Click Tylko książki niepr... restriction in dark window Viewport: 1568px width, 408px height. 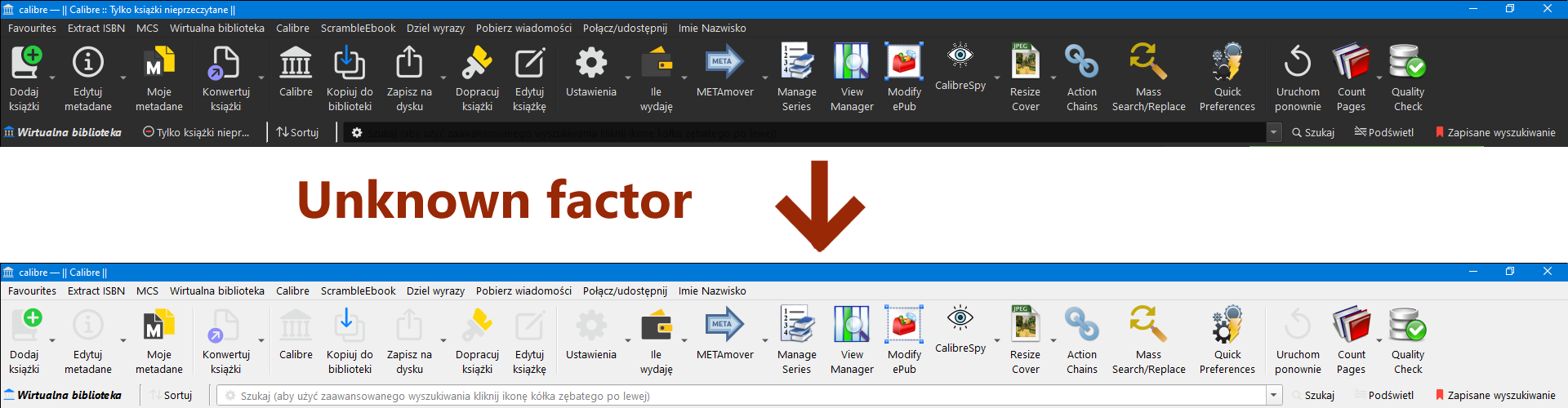[196, 132]
